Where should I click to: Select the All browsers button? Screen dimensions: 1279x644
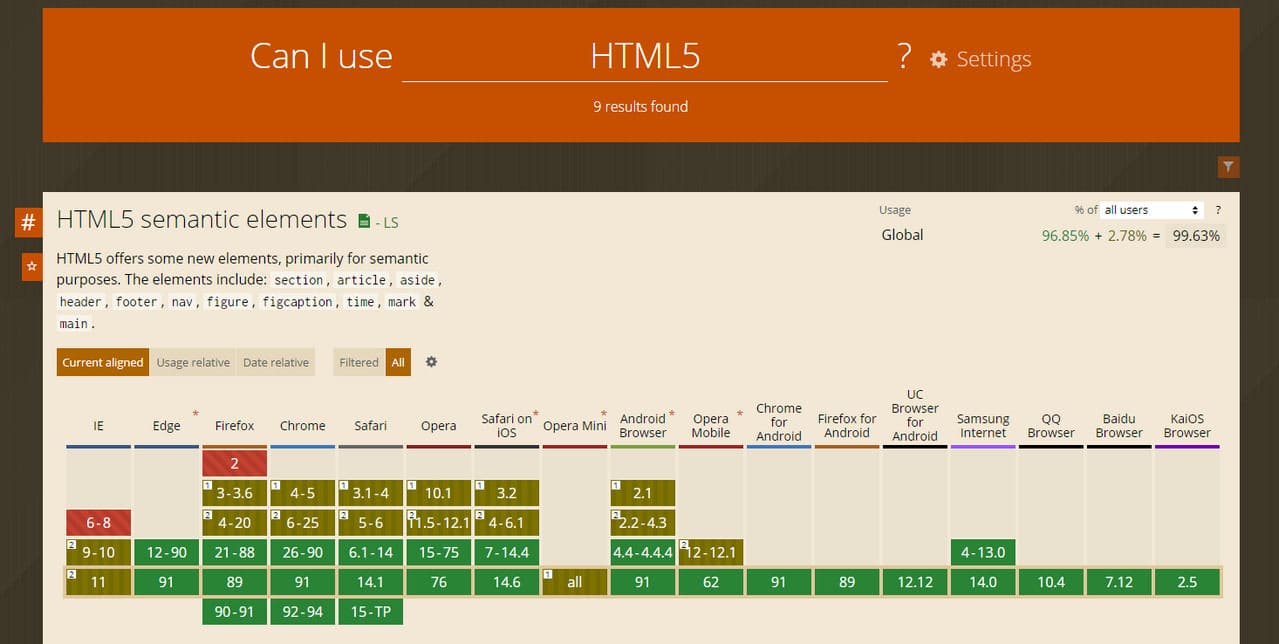[398, 362]
